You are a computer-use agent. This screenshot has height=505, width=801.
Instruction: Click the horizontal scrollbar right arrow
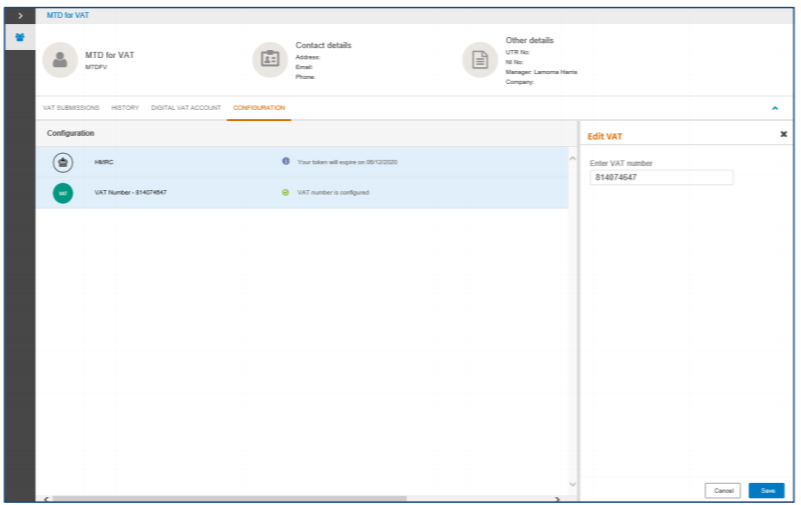[x=557, y=499]
